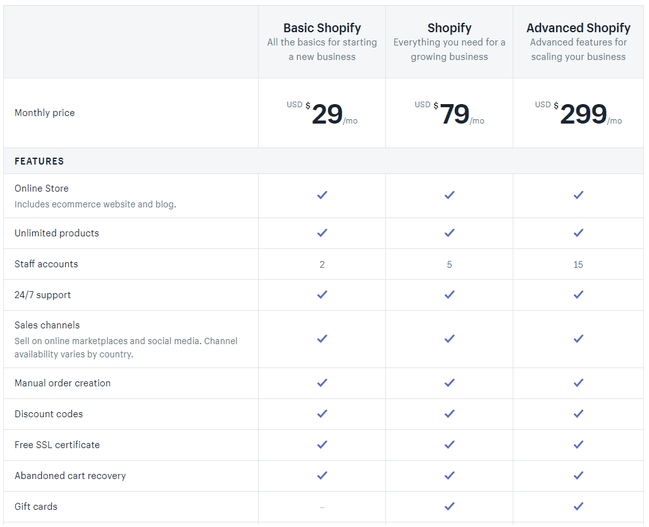Click Manual order creation checkmark in Shopify column
The width and height of the screenshot is (649, 527).
[449, 383]
